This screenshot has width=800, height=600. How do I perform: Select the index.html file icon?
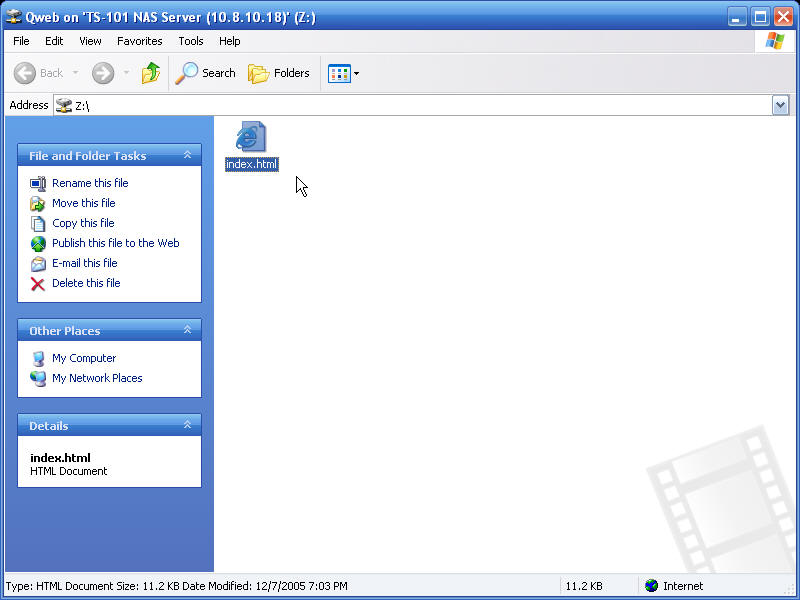[250, 137]
